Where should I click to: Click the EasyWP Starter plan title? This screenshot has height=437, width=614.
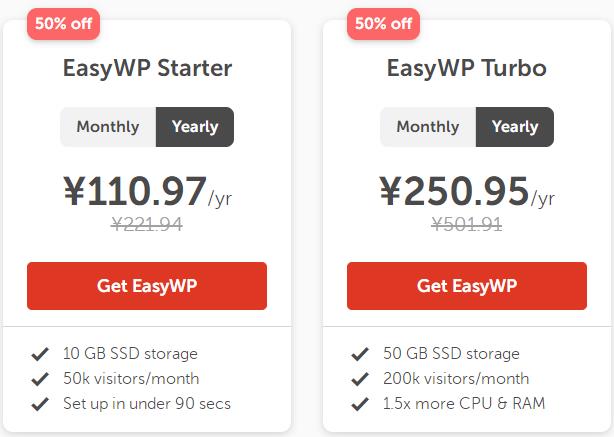[x=147, y=69]
